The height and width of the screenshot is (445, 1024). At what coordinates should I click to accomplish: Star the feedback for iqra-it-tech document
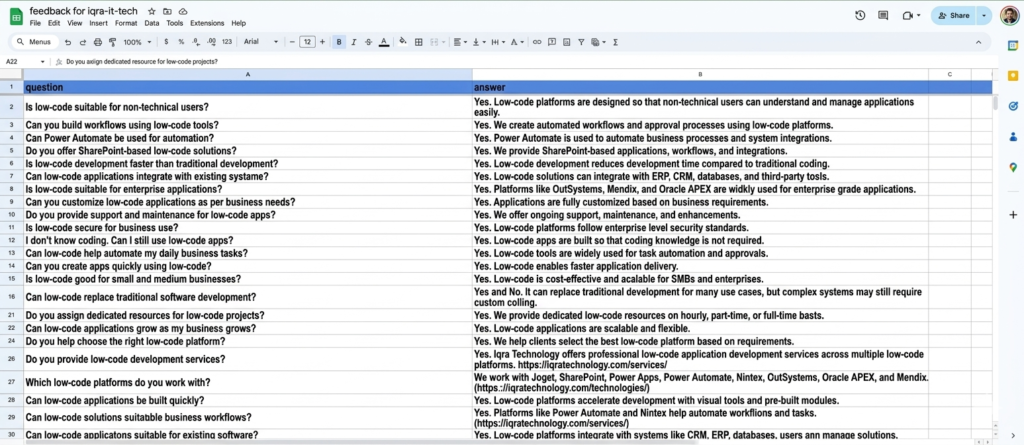pos(151,10)
